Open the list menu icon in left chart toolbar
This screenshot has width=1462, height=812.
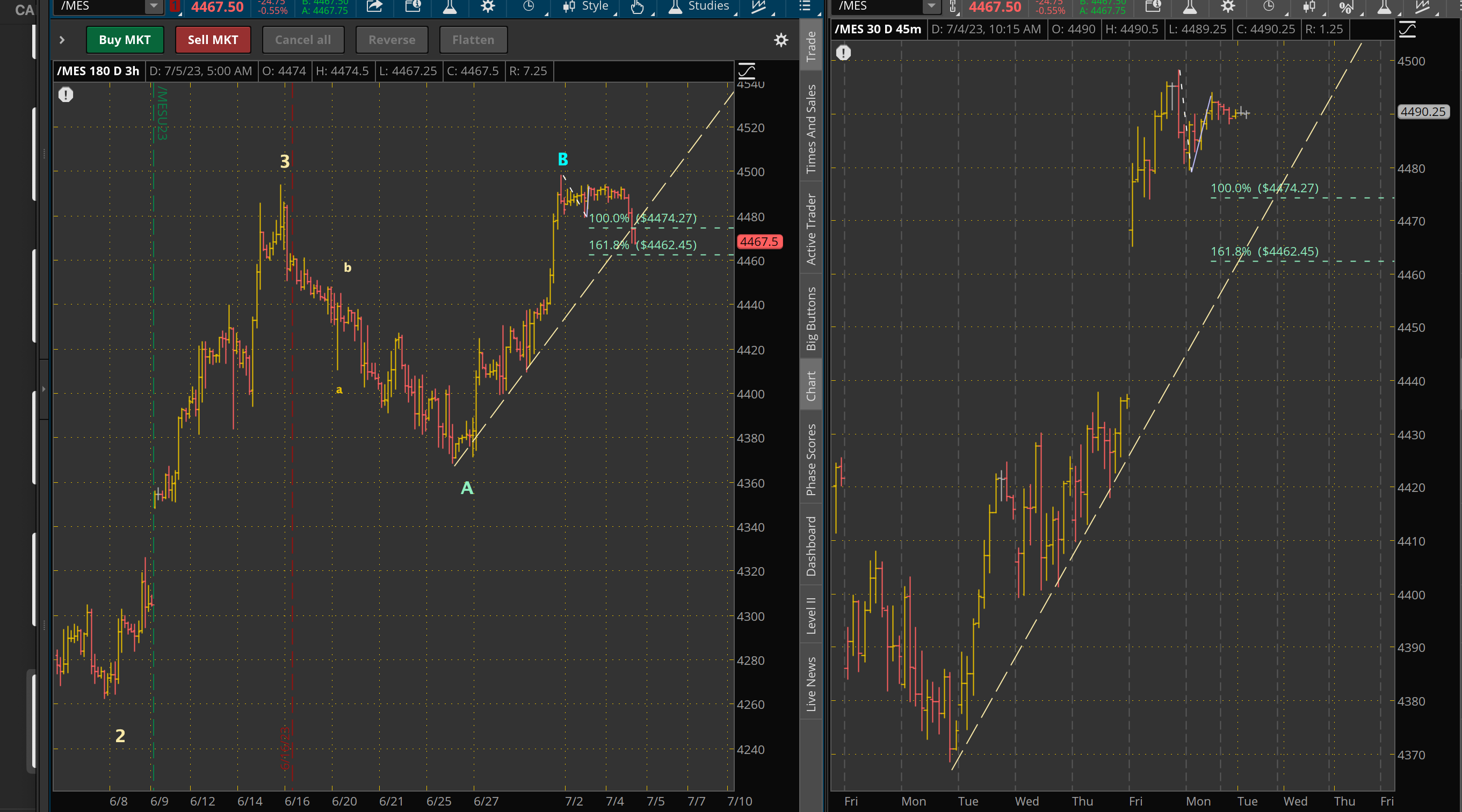click(x=804, y=6)
